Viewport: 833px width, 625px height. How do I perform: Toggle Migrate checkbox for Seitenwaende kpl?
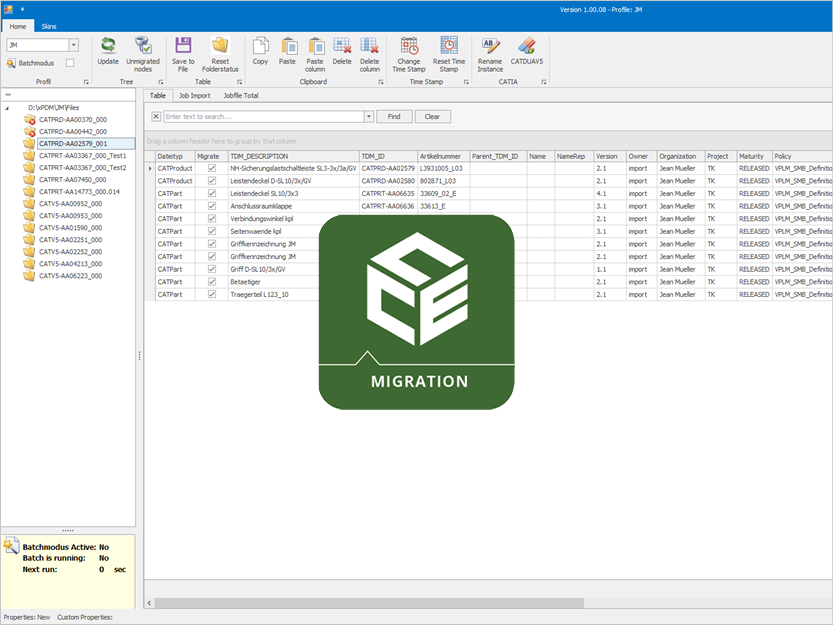point(212,231)
